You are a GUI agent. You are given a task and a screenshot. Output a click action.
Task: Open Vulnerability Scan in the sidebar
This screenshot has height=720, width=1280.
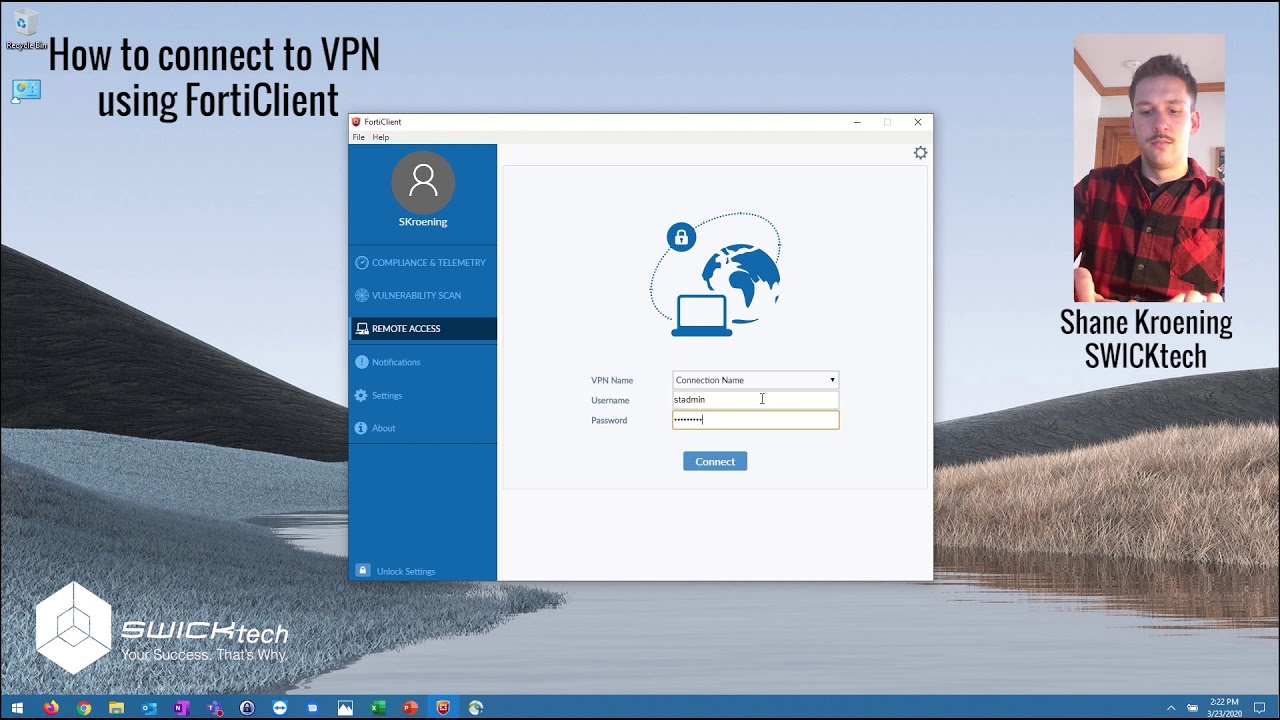click(x=422, y=296)
